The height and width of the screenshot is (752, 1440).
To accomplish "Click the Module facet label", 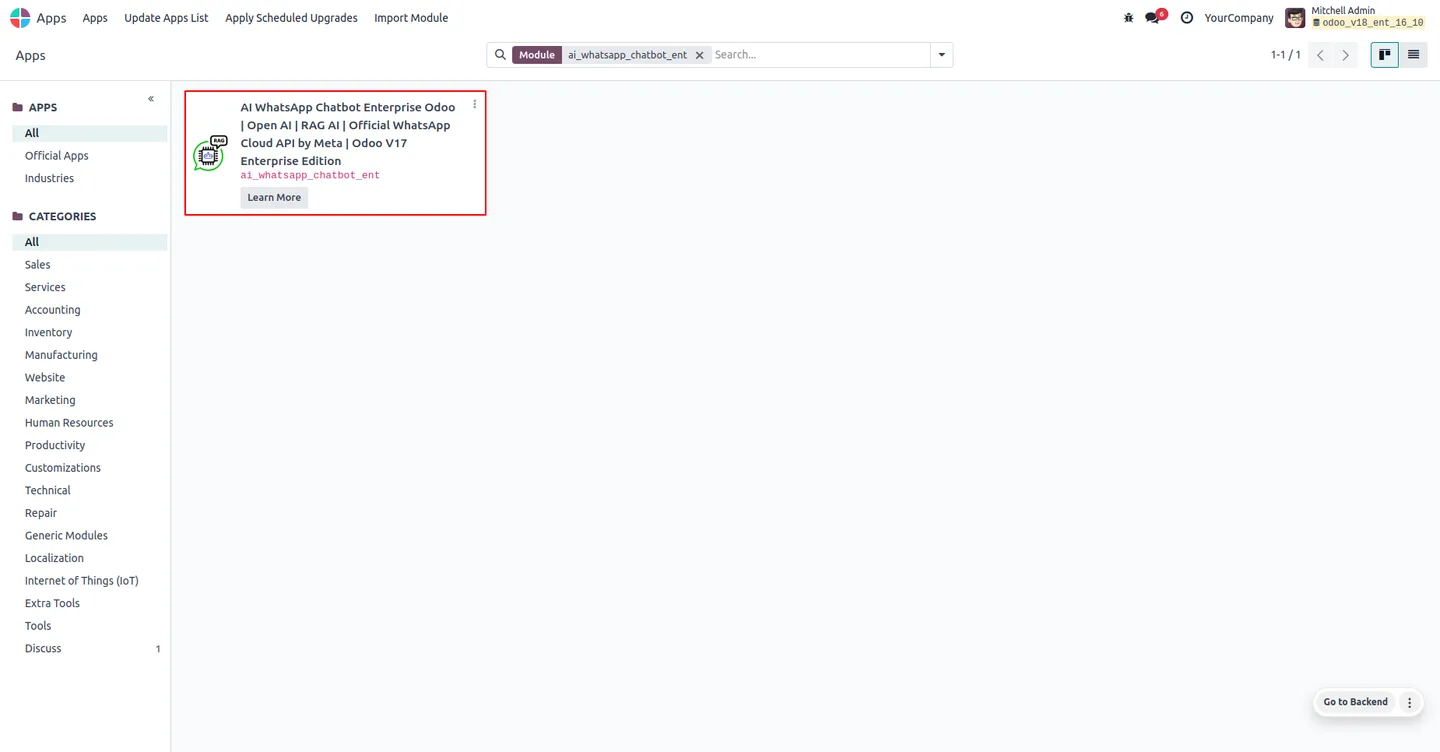I will 537,55.
